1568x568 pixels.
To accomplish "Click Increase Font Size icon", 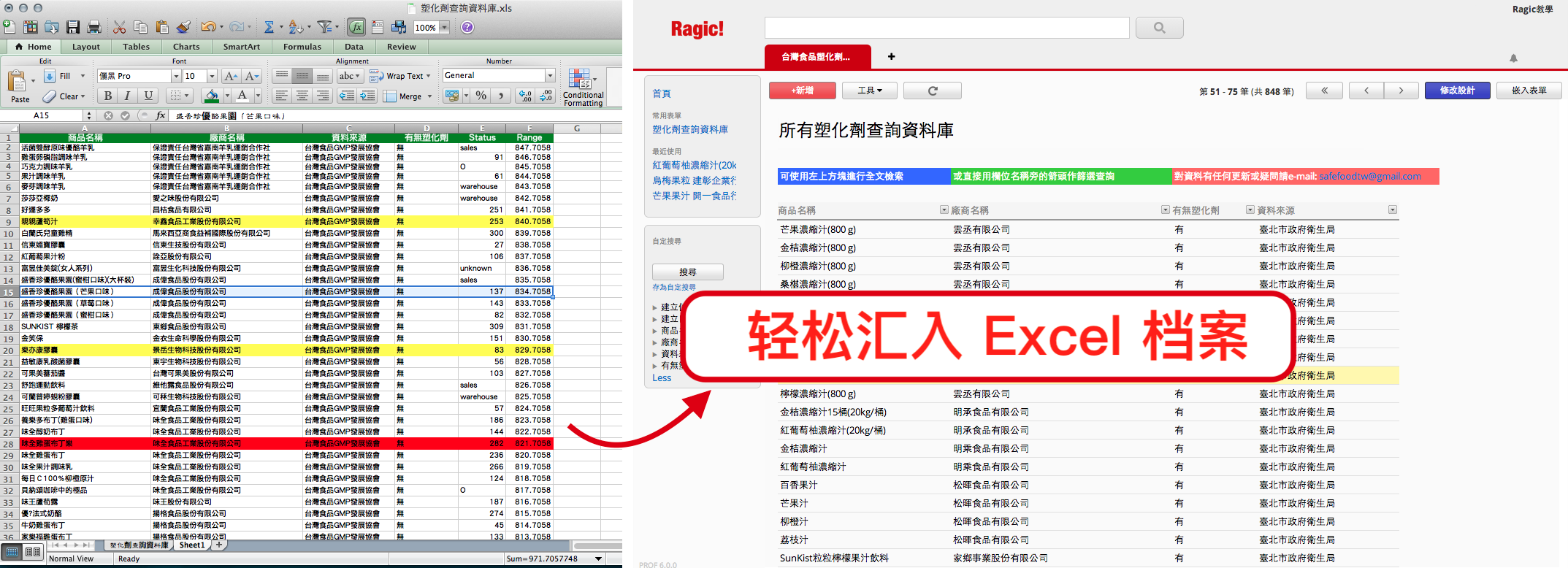I will (231, 76).
